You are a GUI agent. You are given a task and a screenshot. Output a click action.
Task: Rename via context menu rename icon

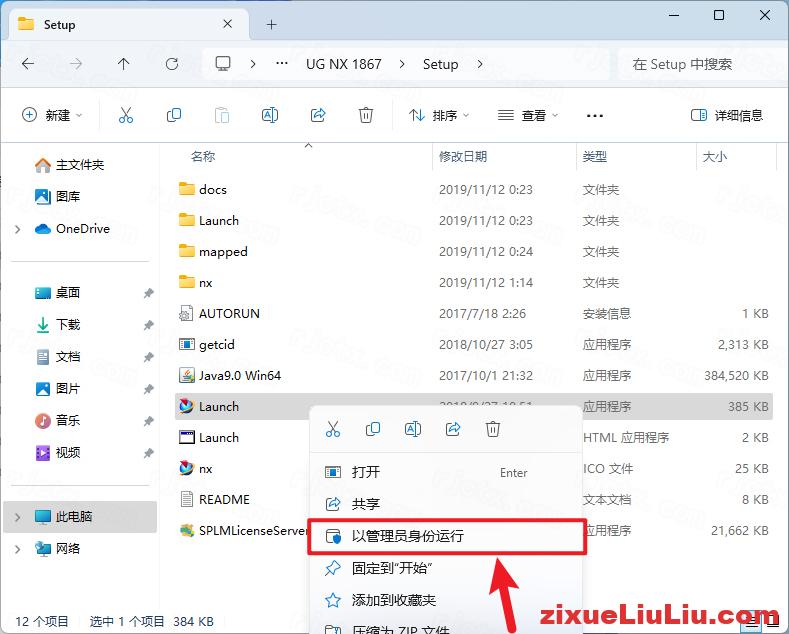click(413, 429)
